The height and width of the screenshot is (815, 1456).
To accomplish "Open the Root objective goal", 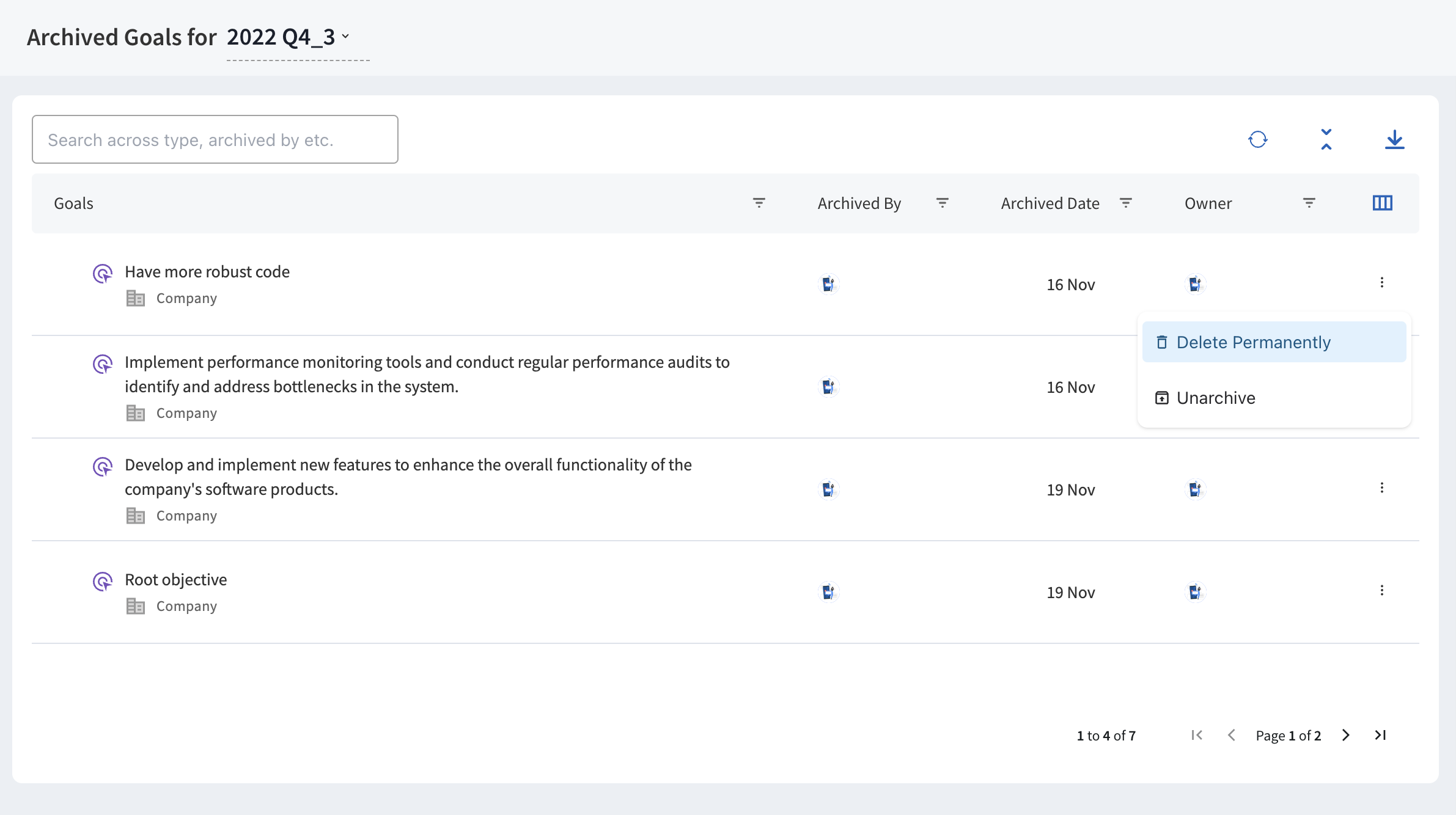I will (x=175, y=579).
